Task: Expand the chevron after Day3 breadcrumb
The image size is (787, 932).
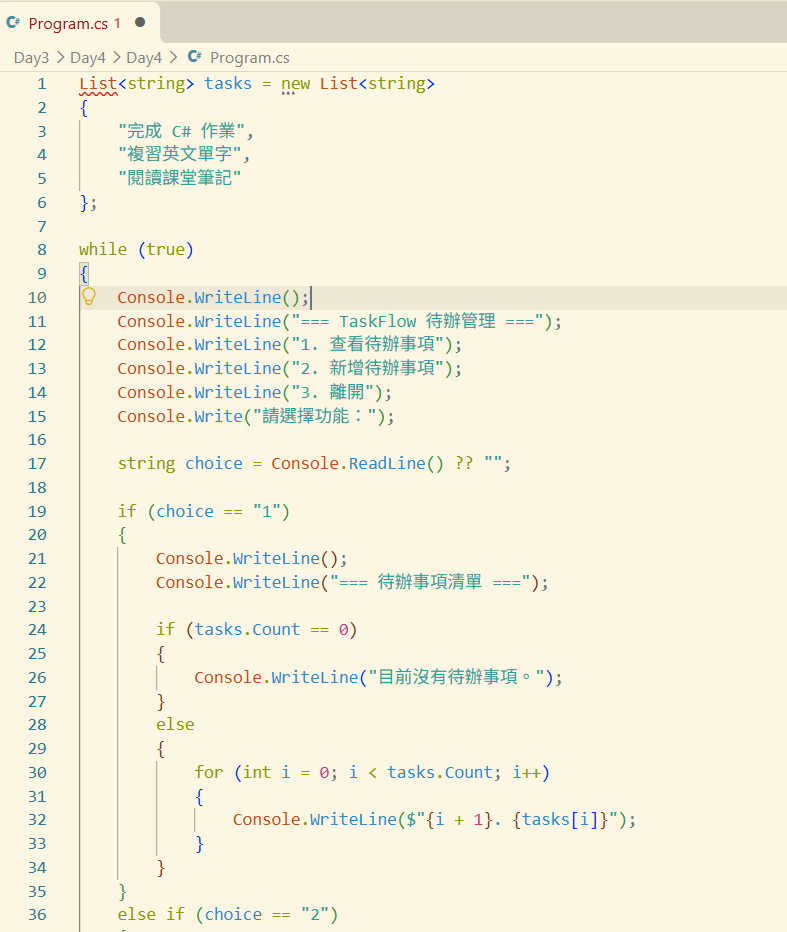Action: (x=60, y=57)
